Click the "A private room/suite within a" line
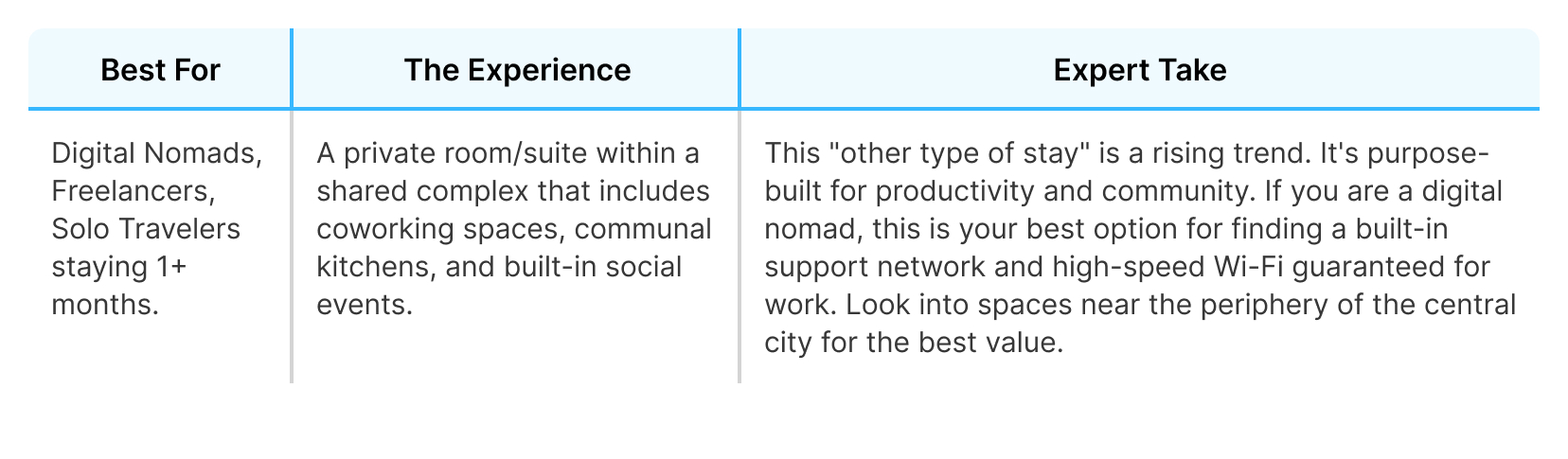Viewport: 1568px width, 459px height. [x=508, y=153]
